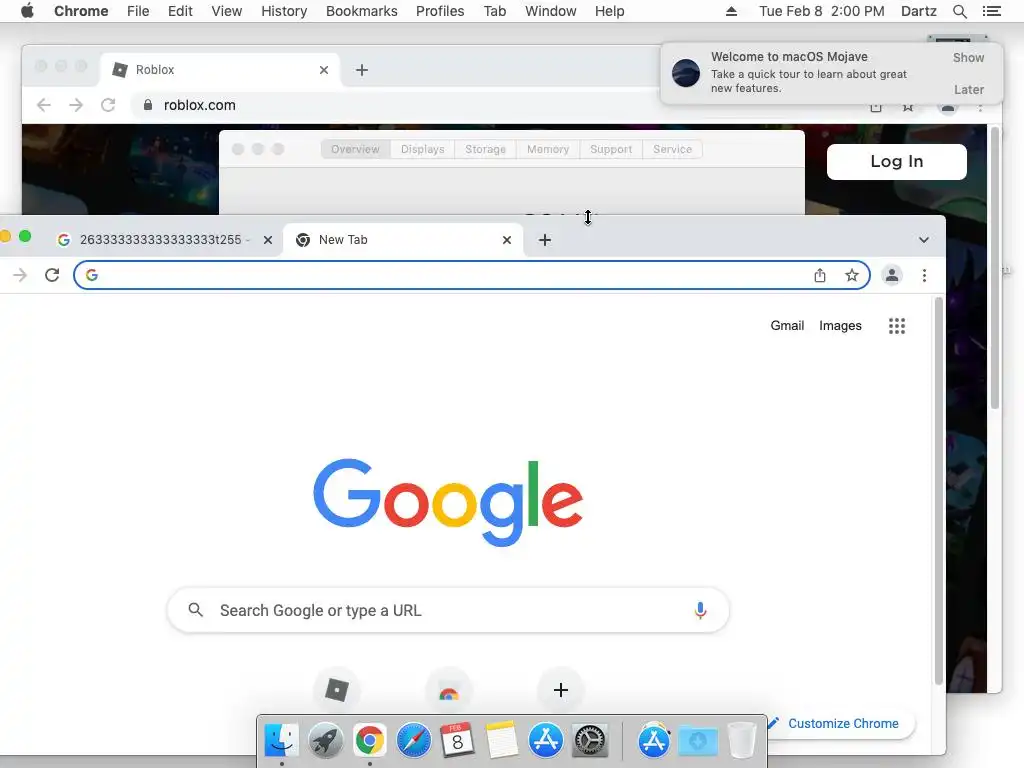Open the Window menu

[551, 11]
